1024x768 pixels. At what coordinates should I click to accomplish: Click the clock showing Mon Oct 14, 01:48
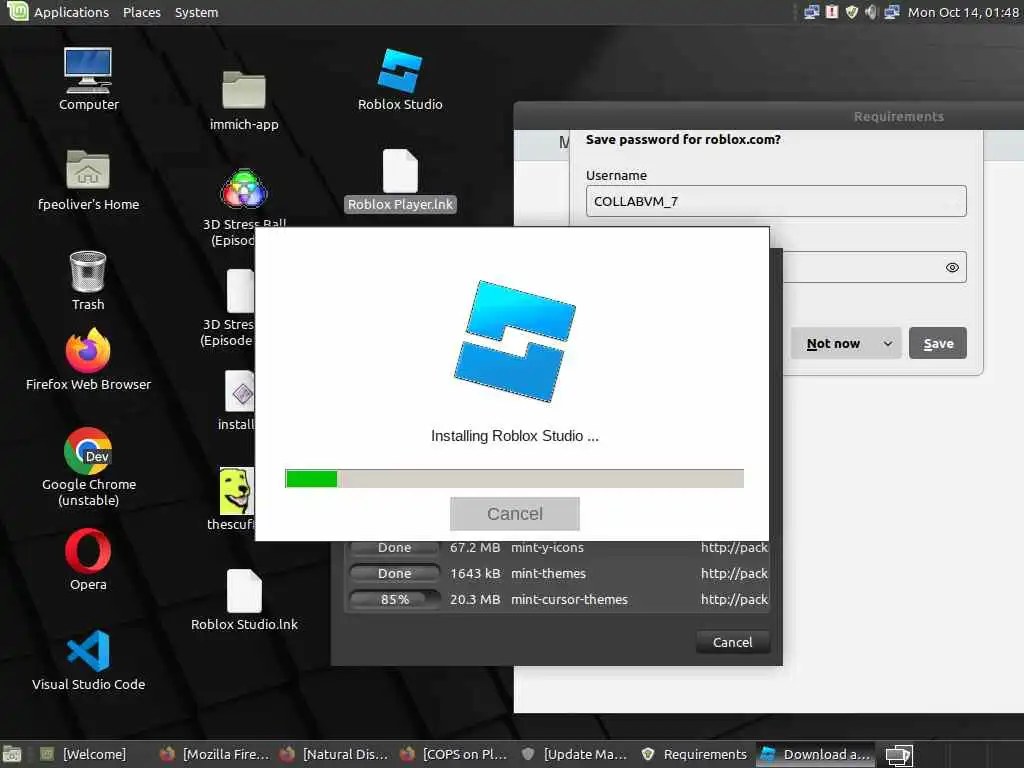[x=963, y=12]
